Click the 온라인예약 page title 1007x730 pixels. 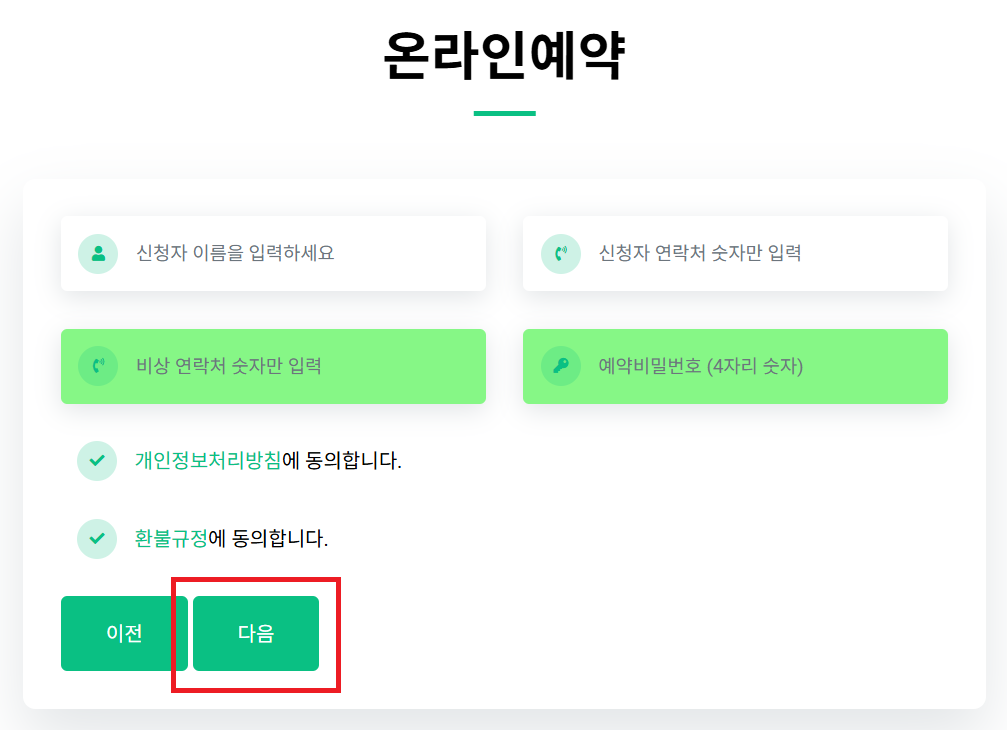503,55
